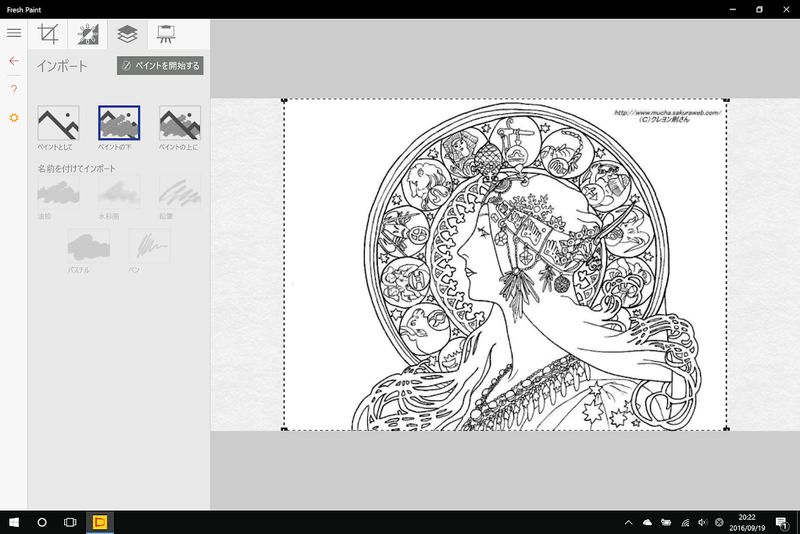Viewport: 800px width, 534px height.
Task: Open Task View in taskbar
Action: tap(70, 522)
